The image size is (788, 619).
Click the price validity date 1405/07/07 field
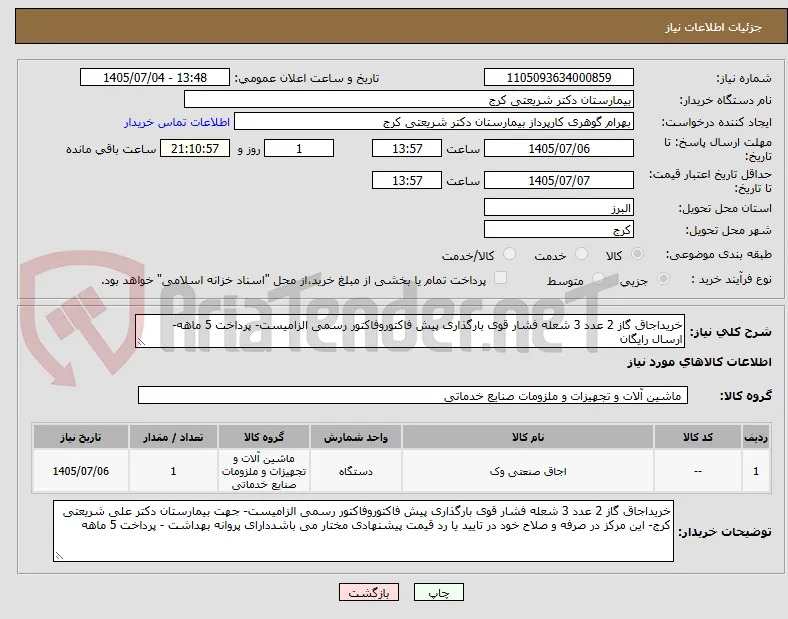[x=558, y=180]
